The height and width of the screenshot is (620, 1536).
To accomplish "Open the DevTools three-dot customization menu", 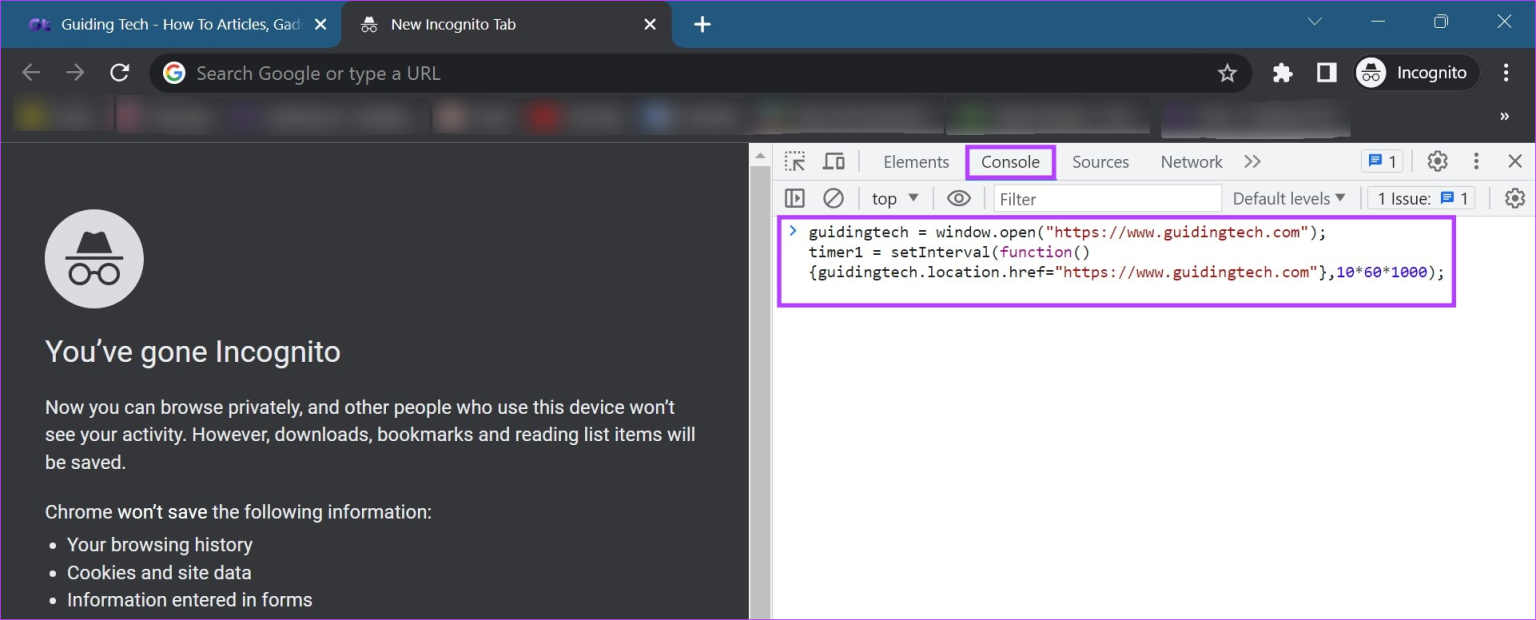I will click(1476, 160).
